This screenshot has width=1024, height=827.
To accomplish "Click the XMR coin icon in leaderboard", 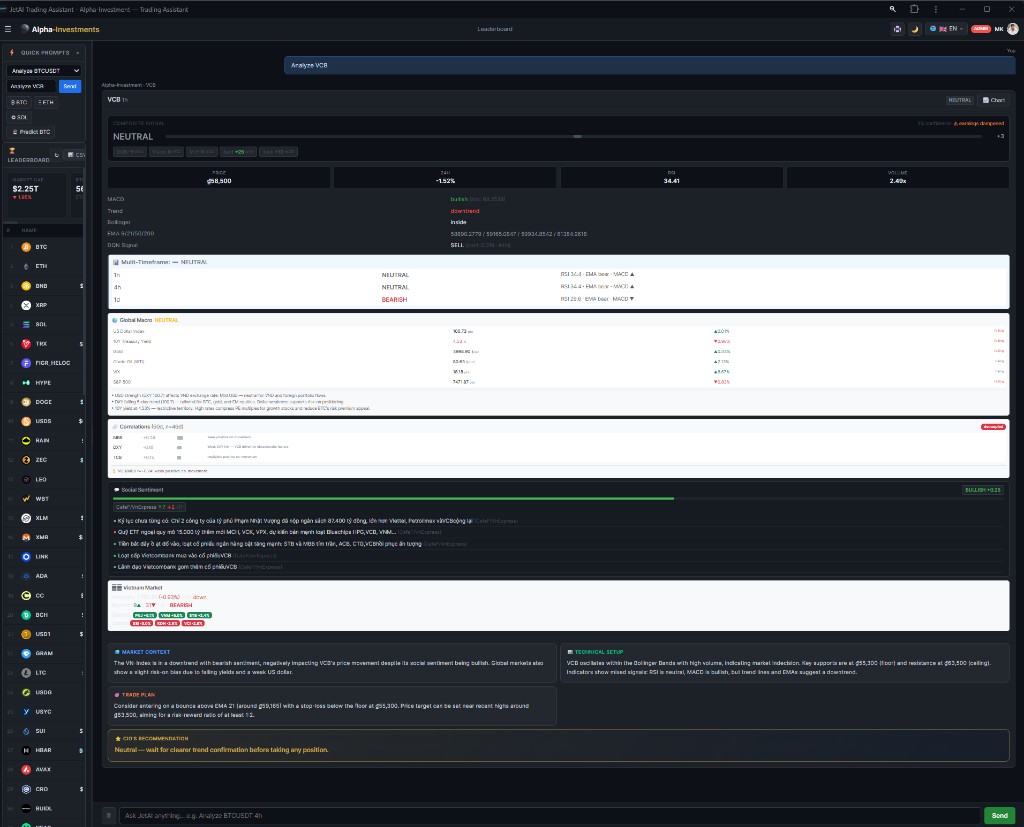I will pos(26,538).
